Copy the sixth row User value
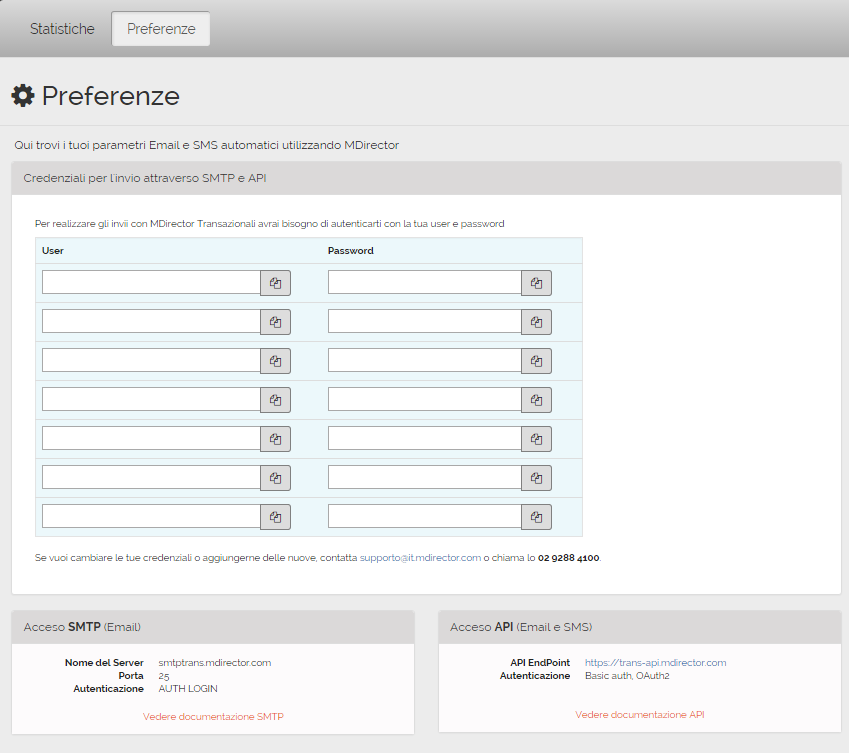This screenshot has width=849, height=753. point(275,478)
